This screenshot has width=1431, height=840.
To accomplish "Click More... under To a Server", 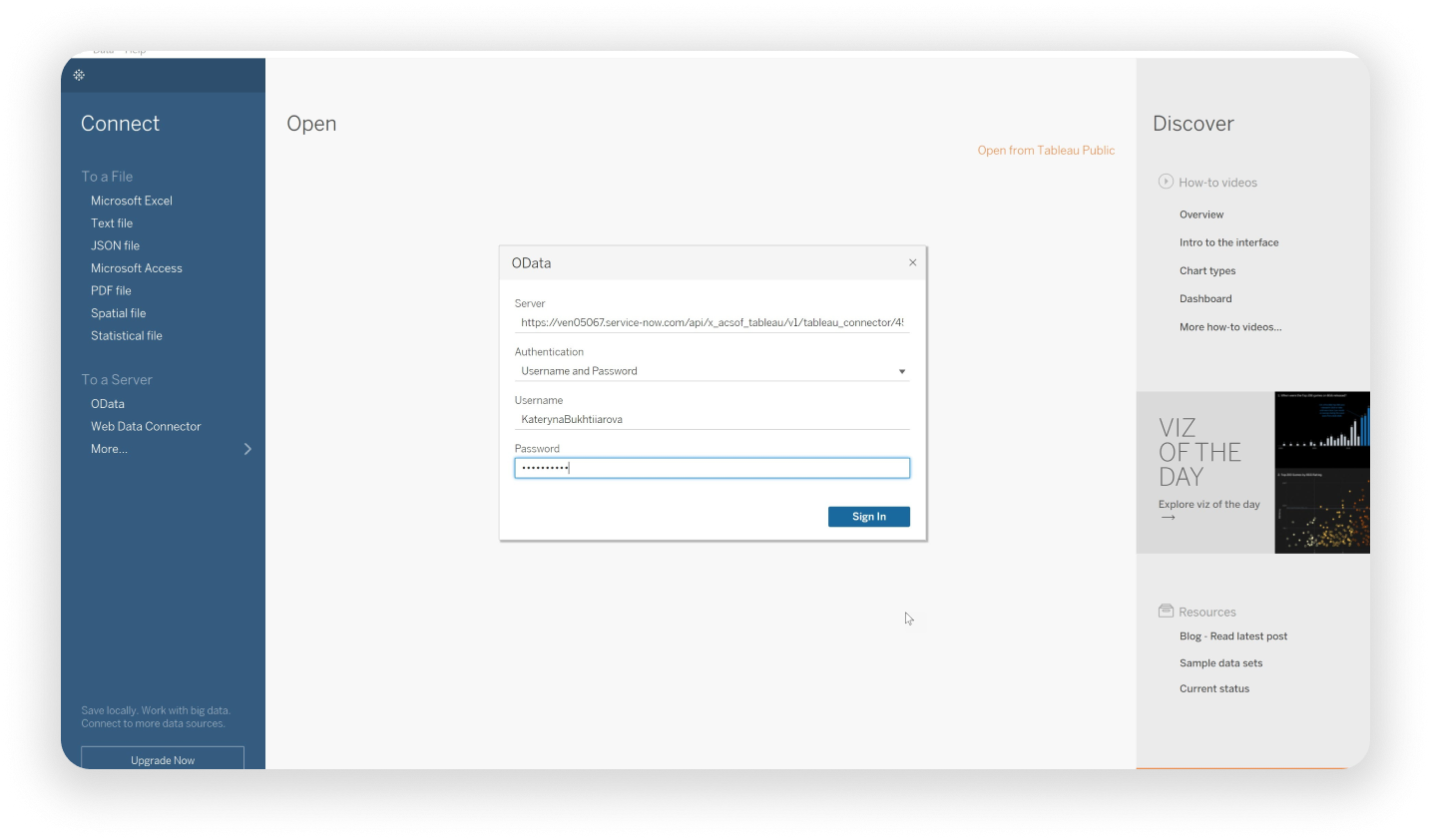I will 109,449.
